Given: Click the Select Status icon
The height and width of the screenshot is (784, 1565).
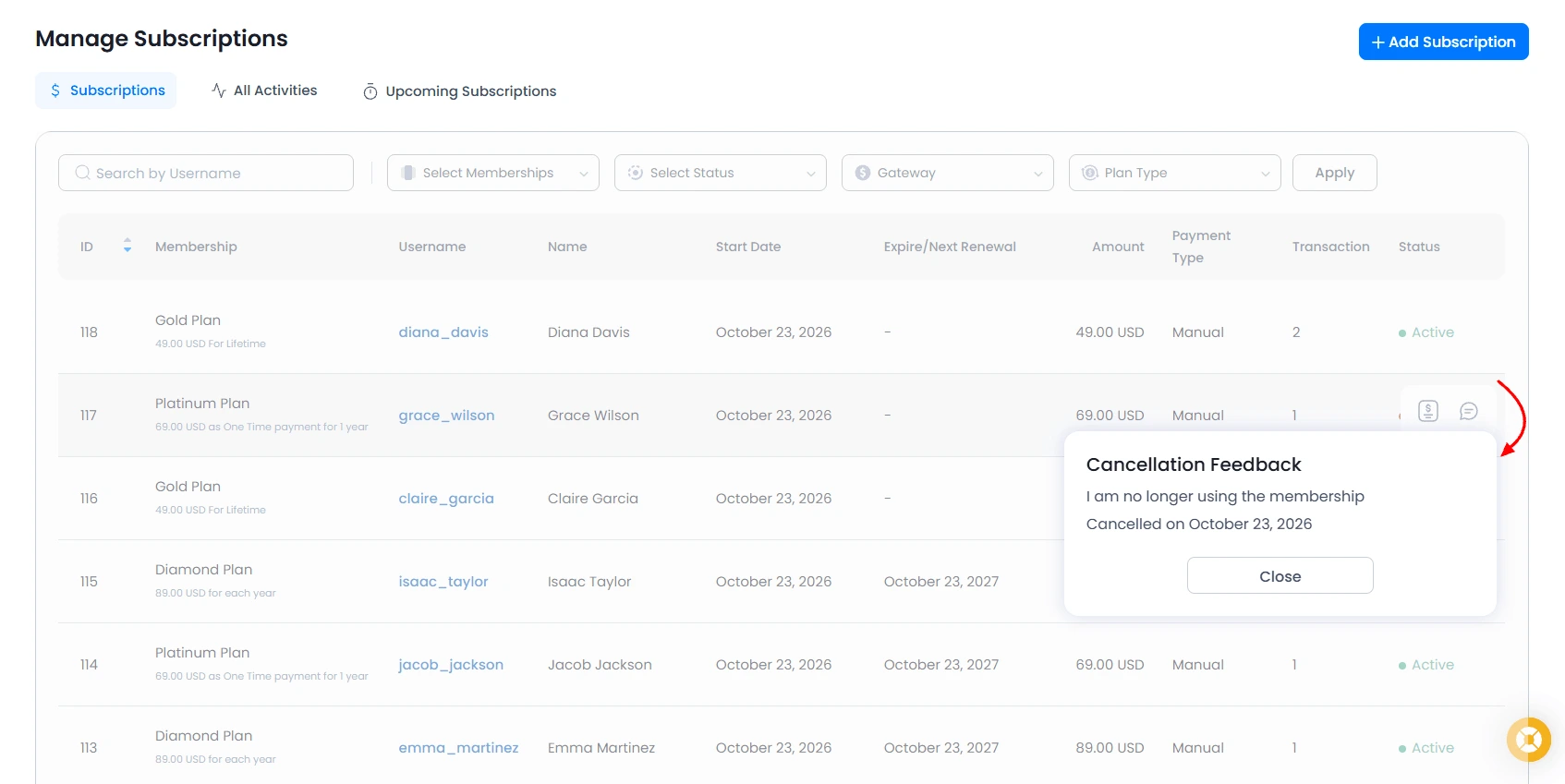Looking at the screenshot, I should pos(636,173).
